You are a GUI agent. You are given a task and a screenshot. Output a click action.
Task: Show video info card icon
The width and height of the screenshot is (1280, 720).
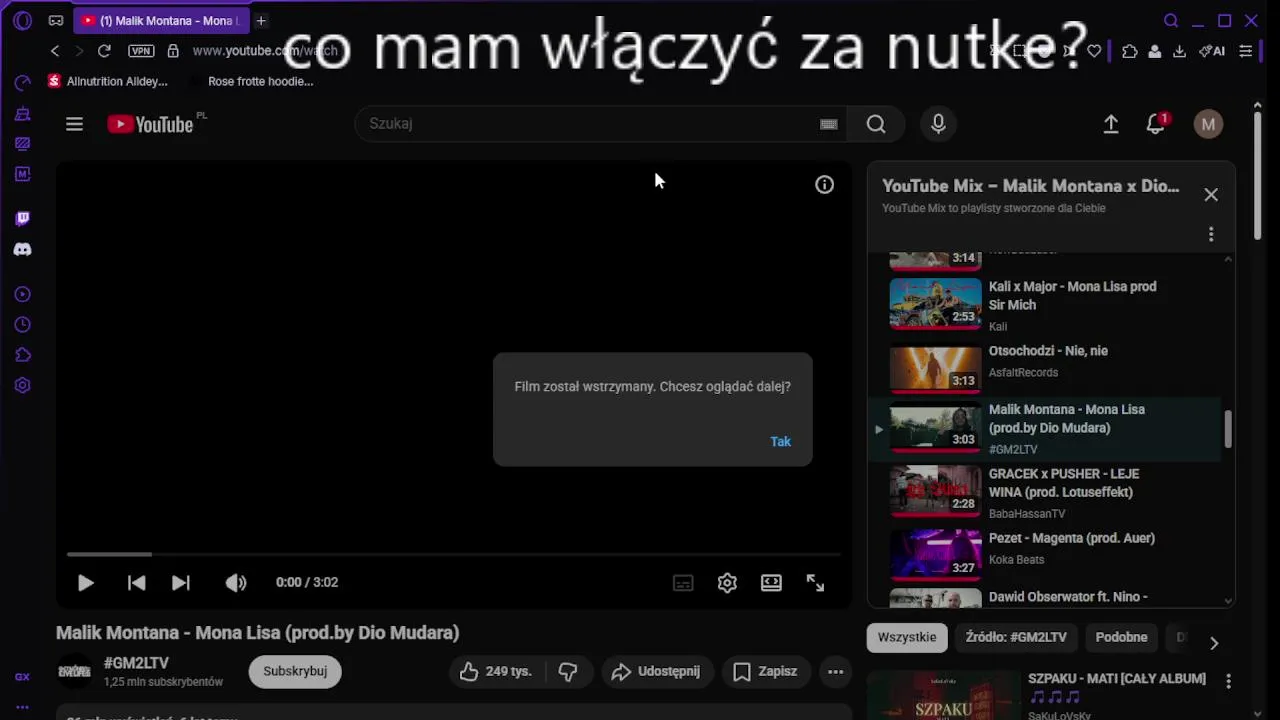click(x=824, y=184)
